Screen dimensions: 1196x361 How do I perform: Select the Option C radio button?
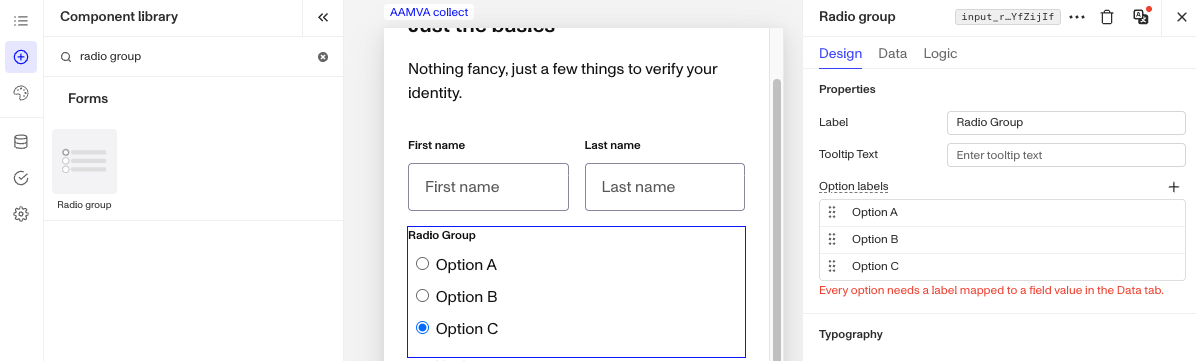pos(422,328)
